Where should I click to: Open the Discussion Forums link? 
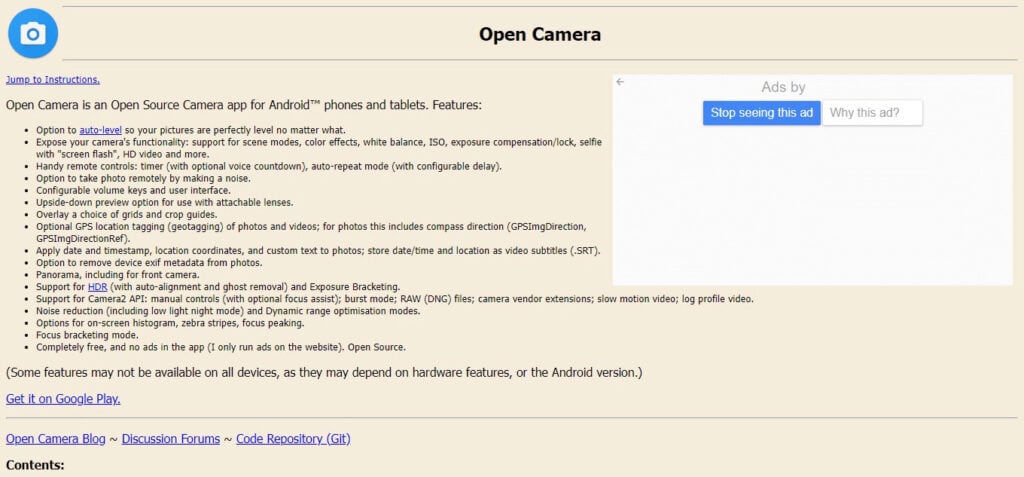pos(171,438)
